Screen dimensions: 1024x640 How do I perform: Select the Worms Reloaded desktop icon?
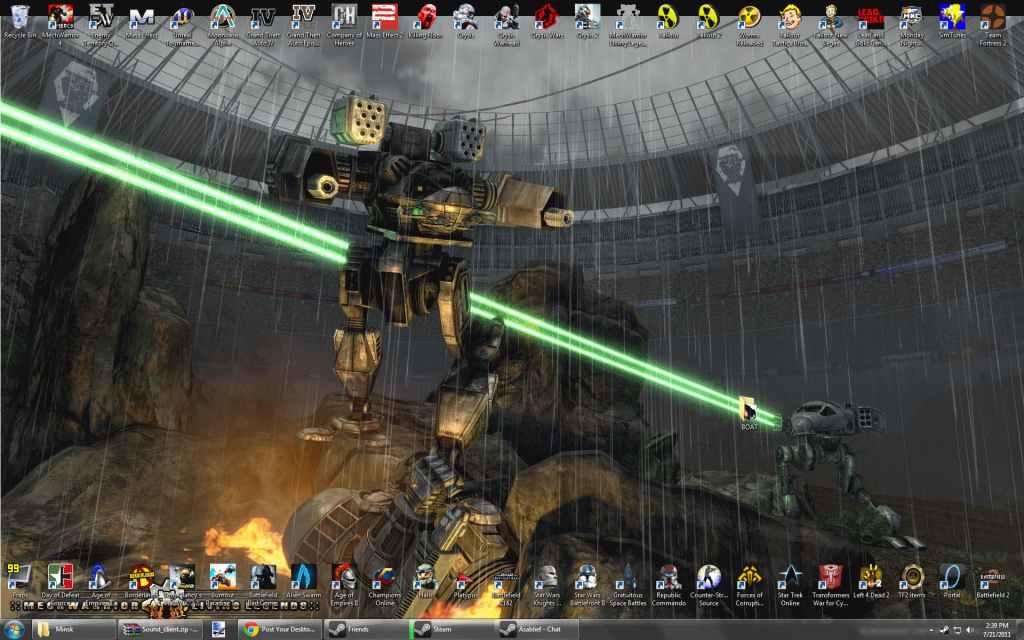[x=748, y=17]
